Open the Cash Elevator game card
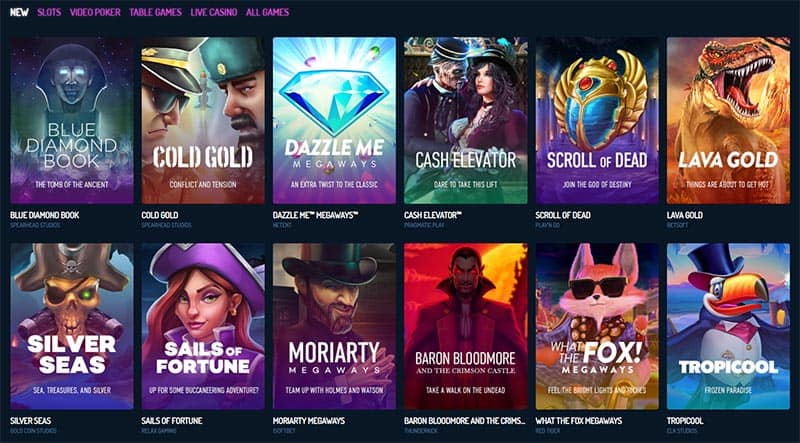800x443 pixels. 466,120
